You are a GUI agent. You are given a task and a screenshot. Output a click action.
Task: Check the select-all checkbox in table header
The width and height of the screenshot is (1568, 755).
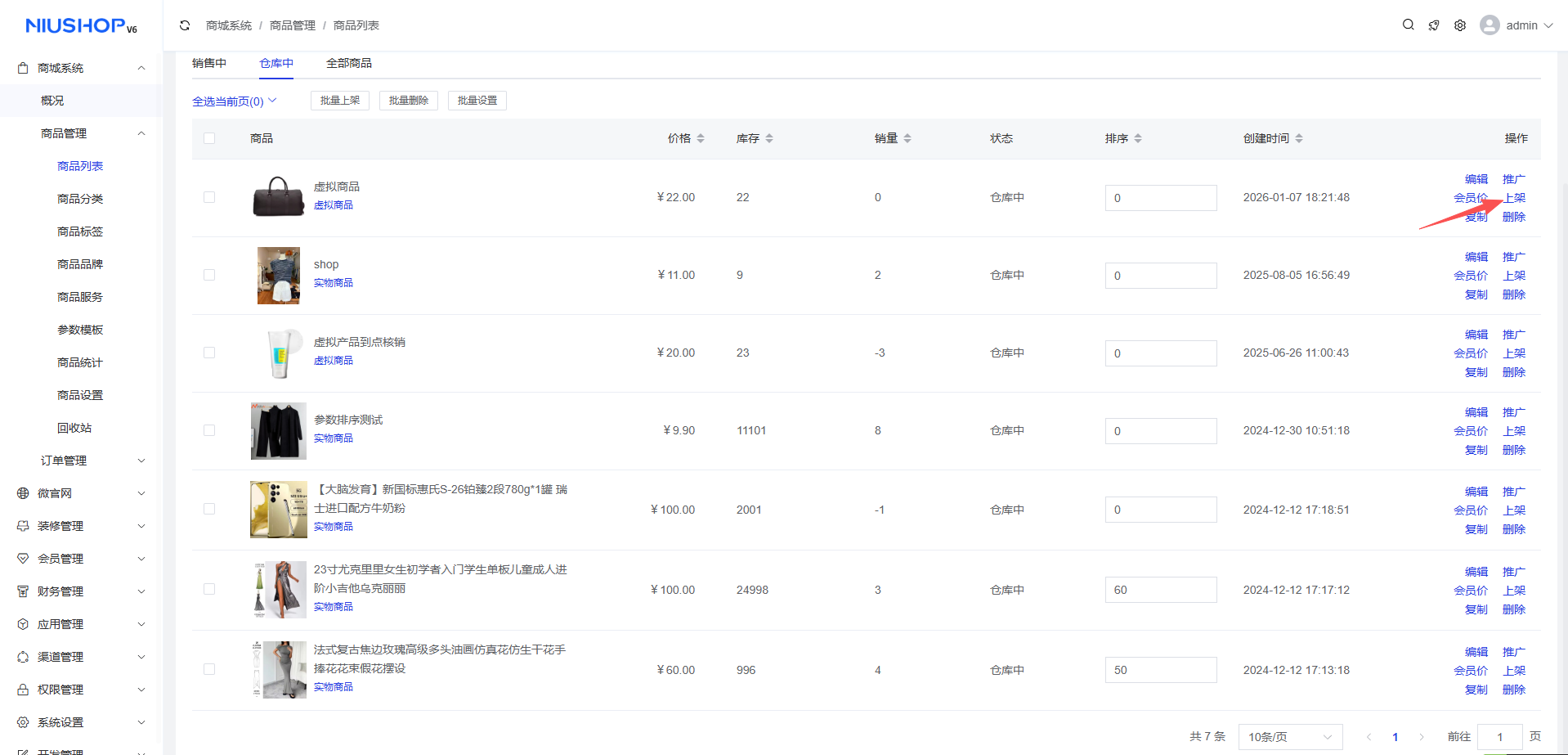[x=209, y=138]
